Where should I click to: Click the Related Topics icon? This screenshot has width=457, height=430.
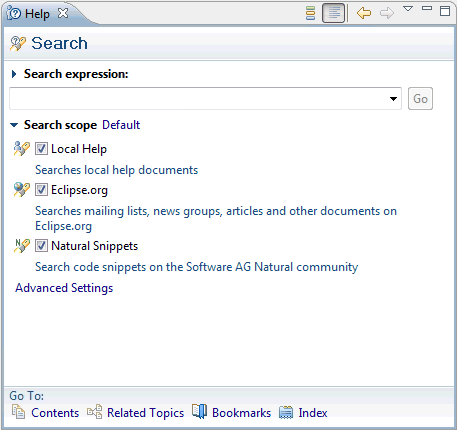coord(95,412)
